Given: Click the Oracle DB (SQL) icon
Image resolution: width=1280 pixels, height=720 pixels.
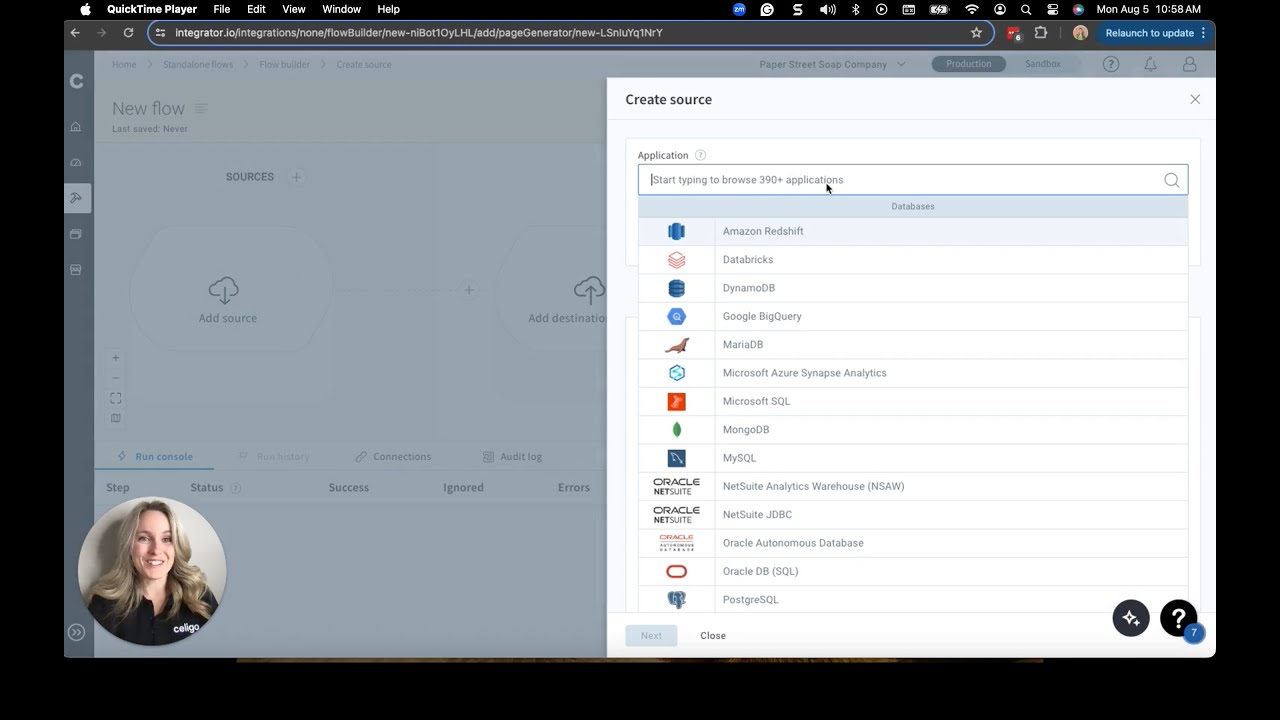Looking at the screenshot, I should [x=676, y=571].
